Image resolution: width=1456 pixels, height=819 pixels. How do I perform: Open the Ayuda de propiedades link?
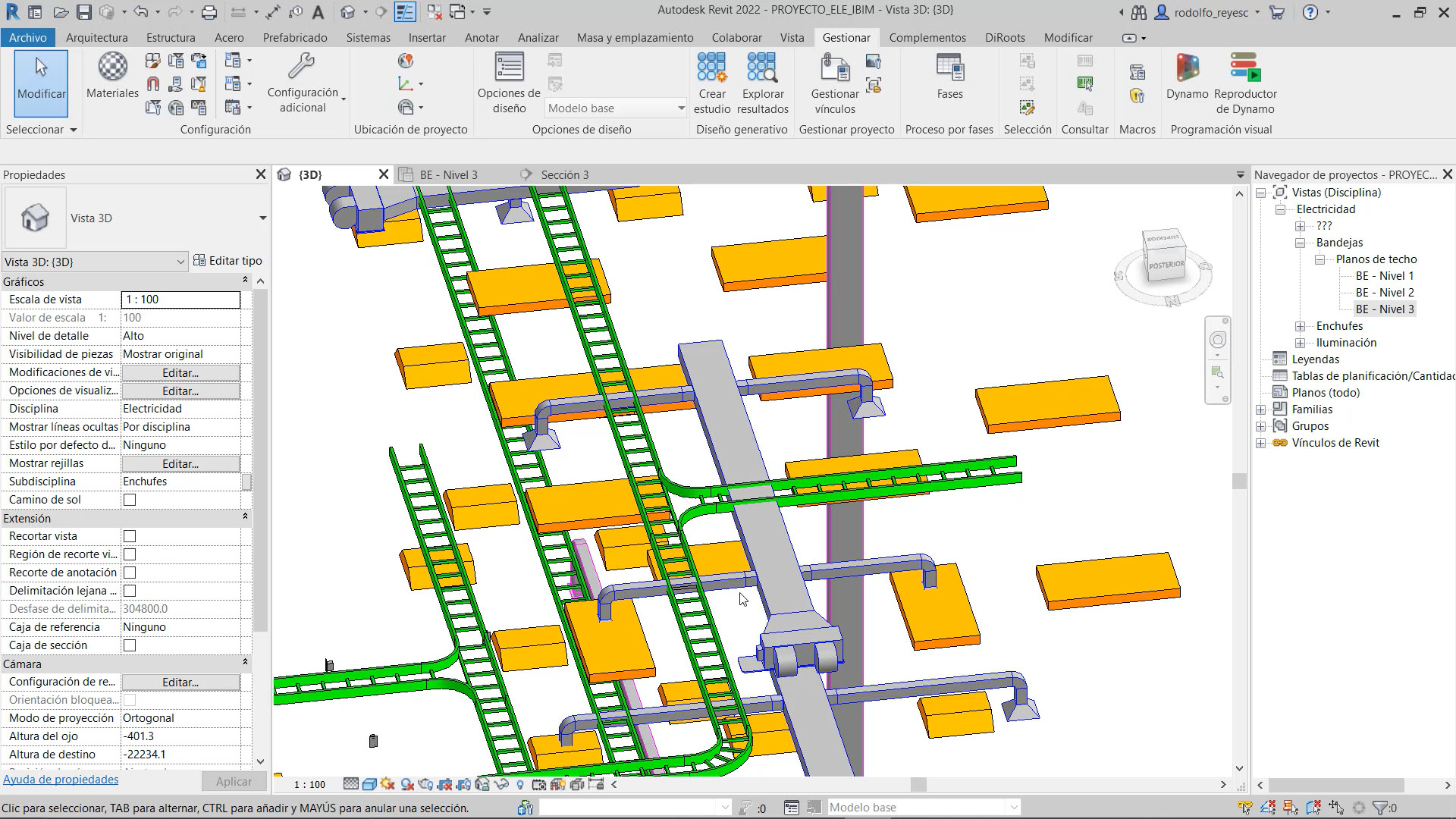pyautogui.click(x=61, y=779)
